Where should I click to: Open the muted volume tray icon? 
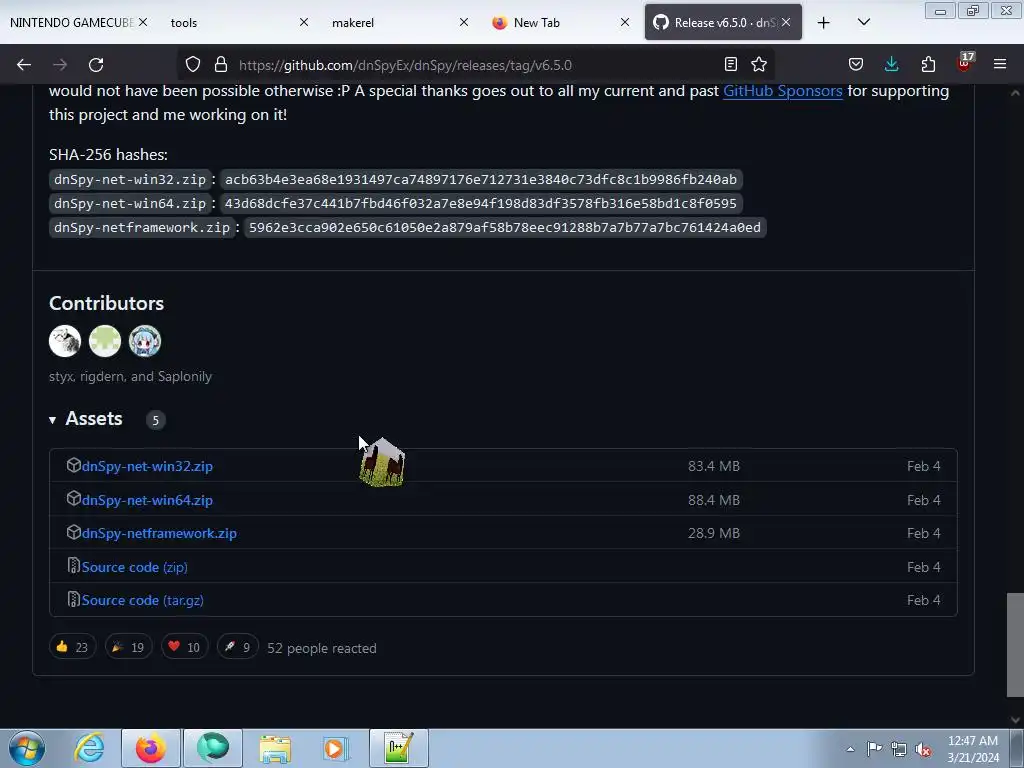923,750
